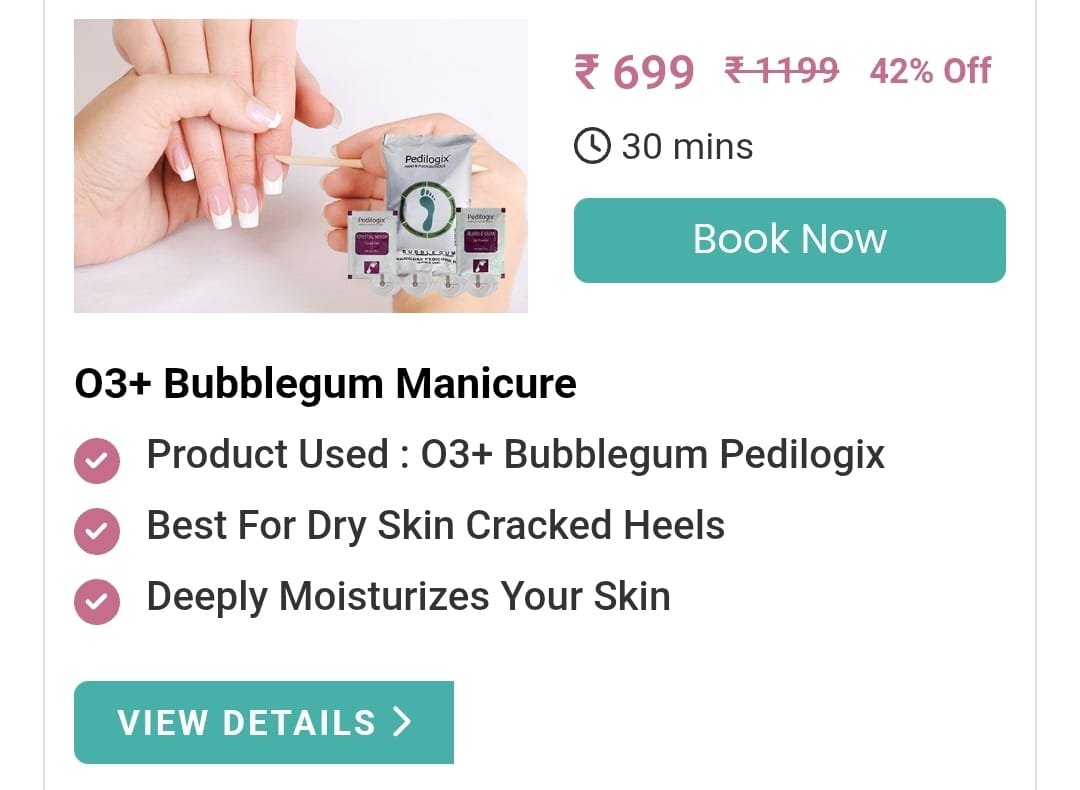Click the 42% Off discount label
The width and height of the screenshot is (1080, 790).
tap(930, 71)
